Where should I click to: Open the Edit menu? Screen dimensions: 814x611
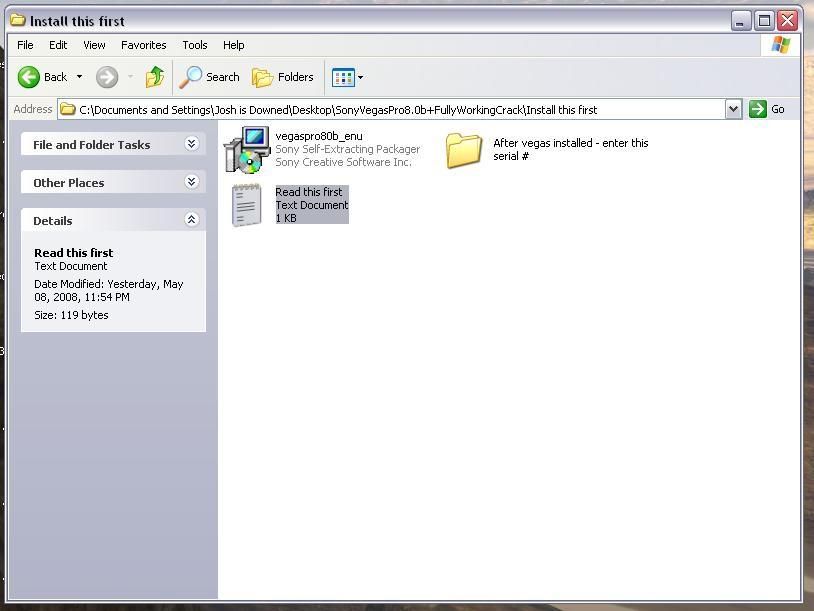(58, 45)
